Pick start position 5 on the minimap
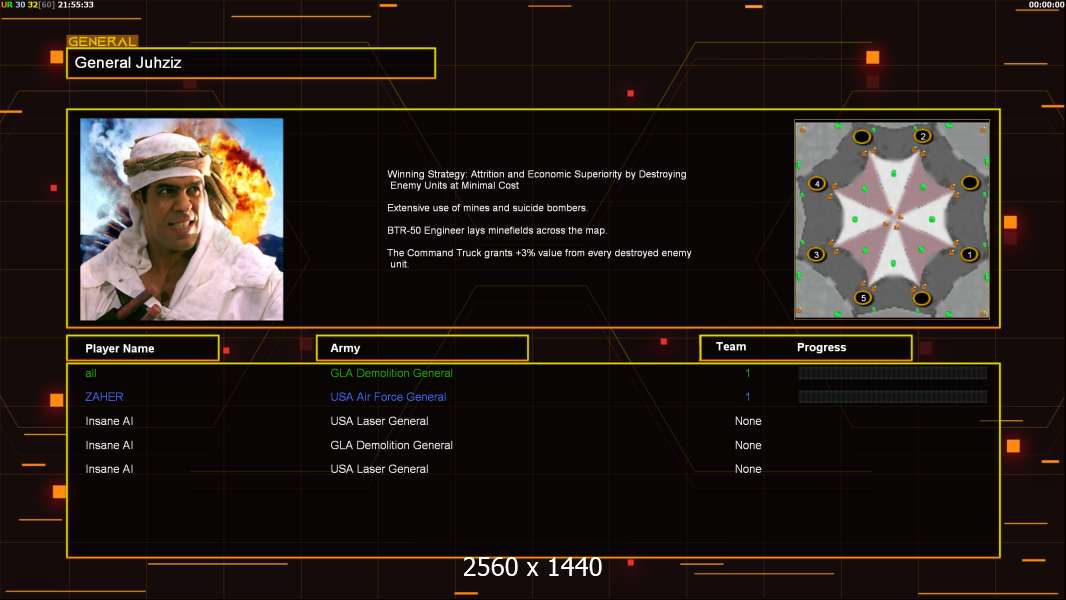Screen dimensions: 1066x600 coord(864,298)
